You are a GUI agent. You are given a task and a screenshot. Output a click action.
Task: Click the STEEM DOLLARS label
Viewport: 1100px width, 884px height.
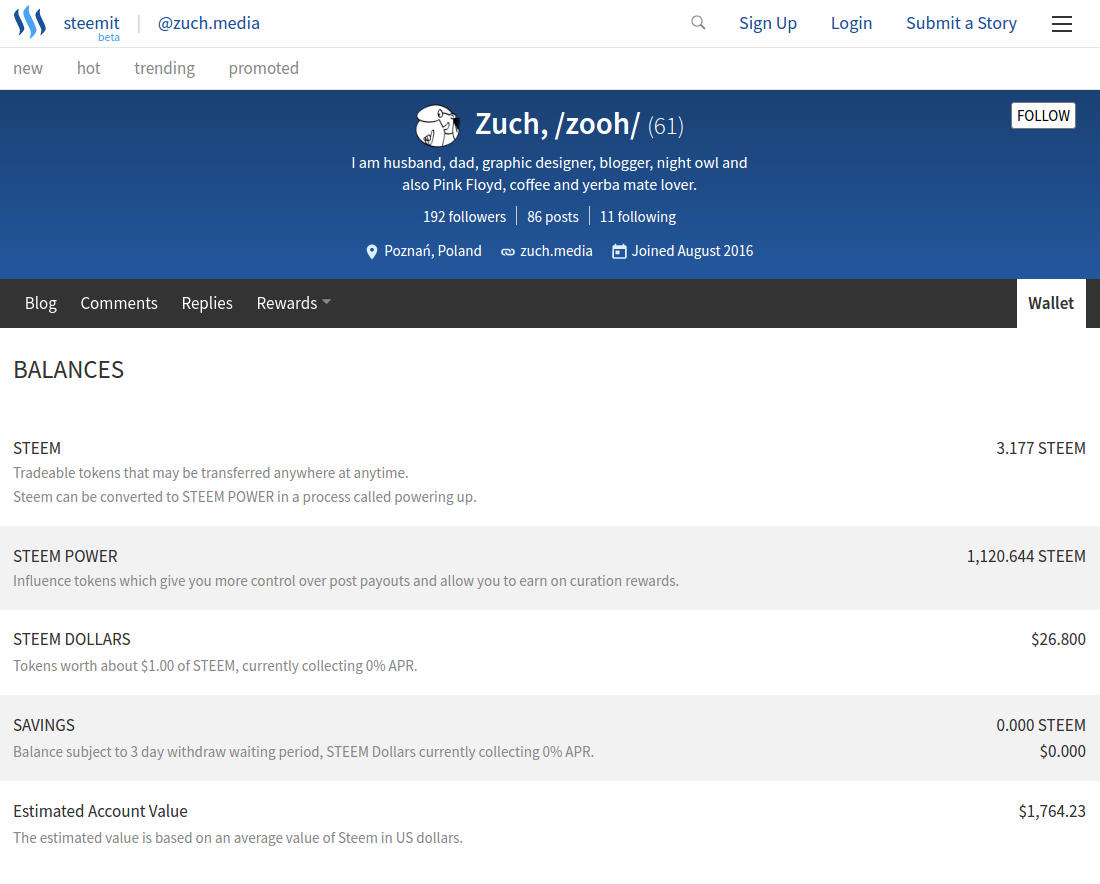(x=72, y=639)
